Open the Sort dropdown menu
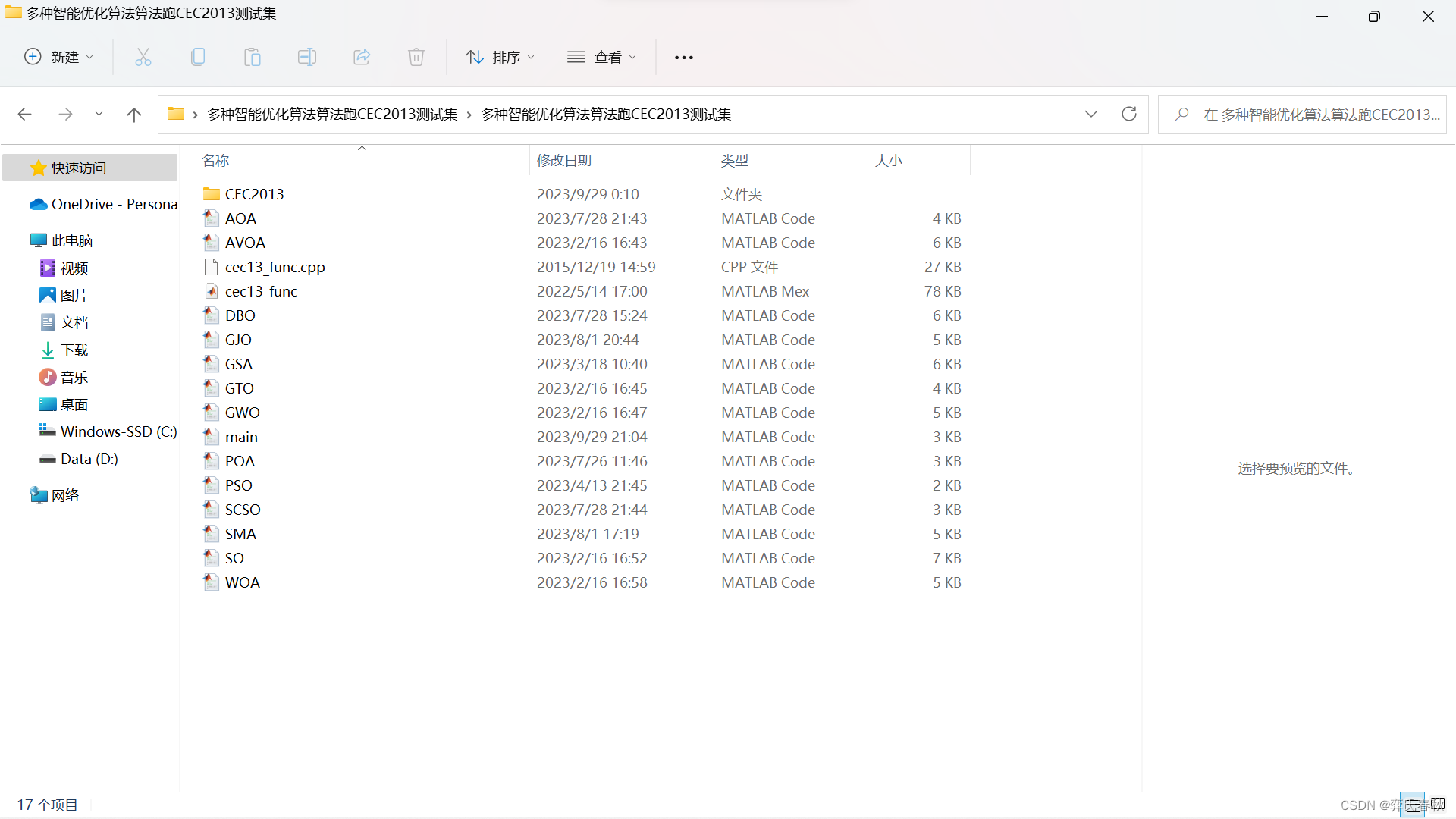Viewport: 1456px width, 819px height. 500,57
